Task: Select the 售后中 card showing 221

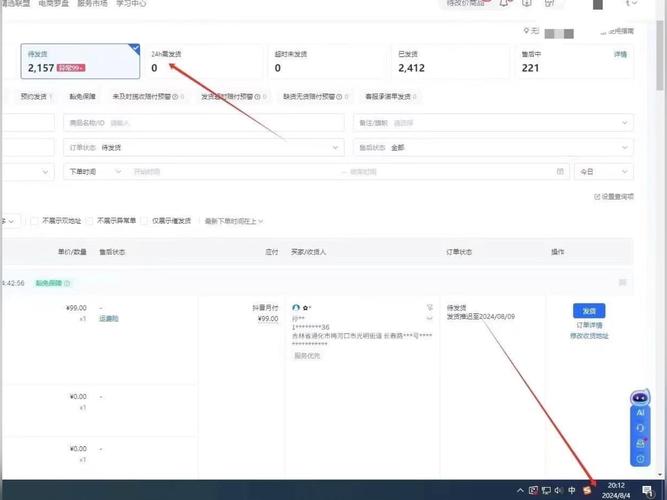Action: point(574,61)
